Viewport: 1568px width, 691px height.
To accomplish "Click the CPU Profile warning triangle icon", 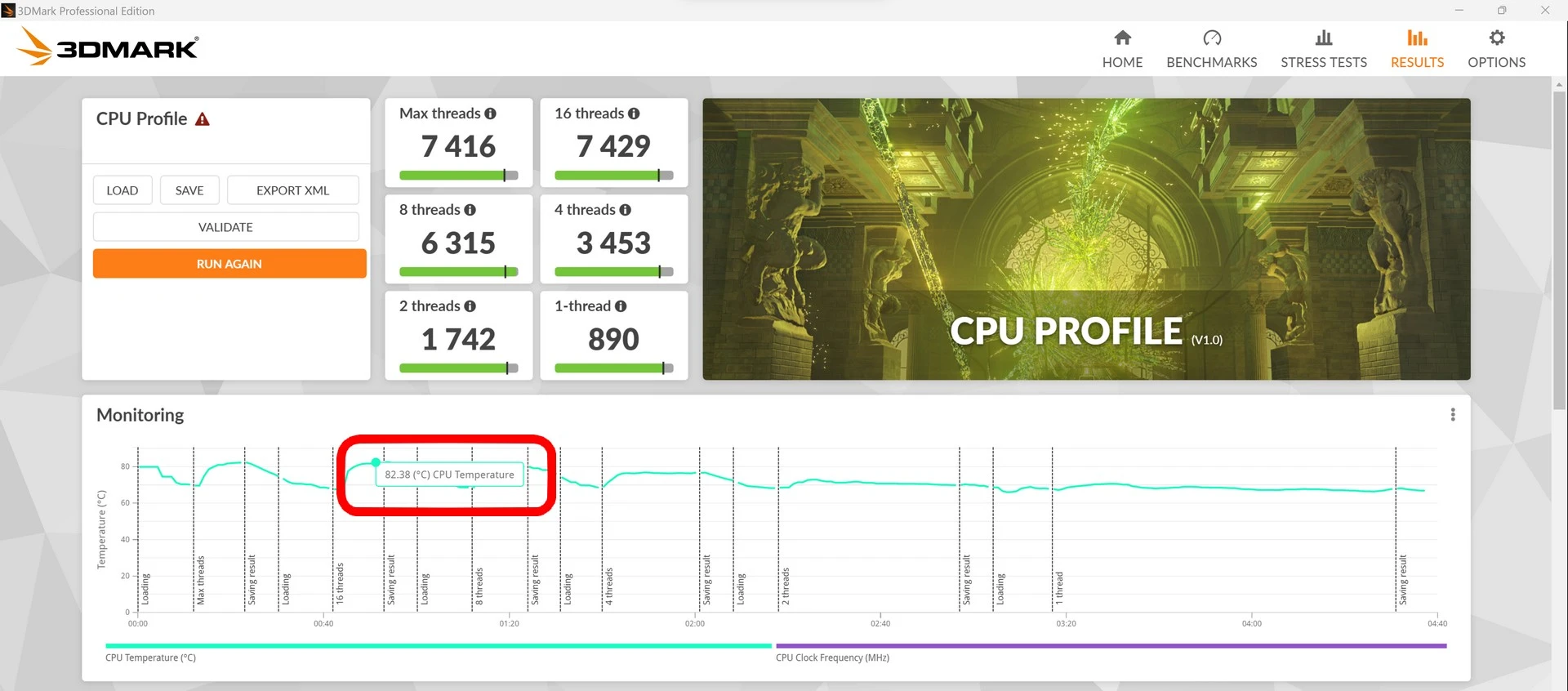I will coord(203,119).
